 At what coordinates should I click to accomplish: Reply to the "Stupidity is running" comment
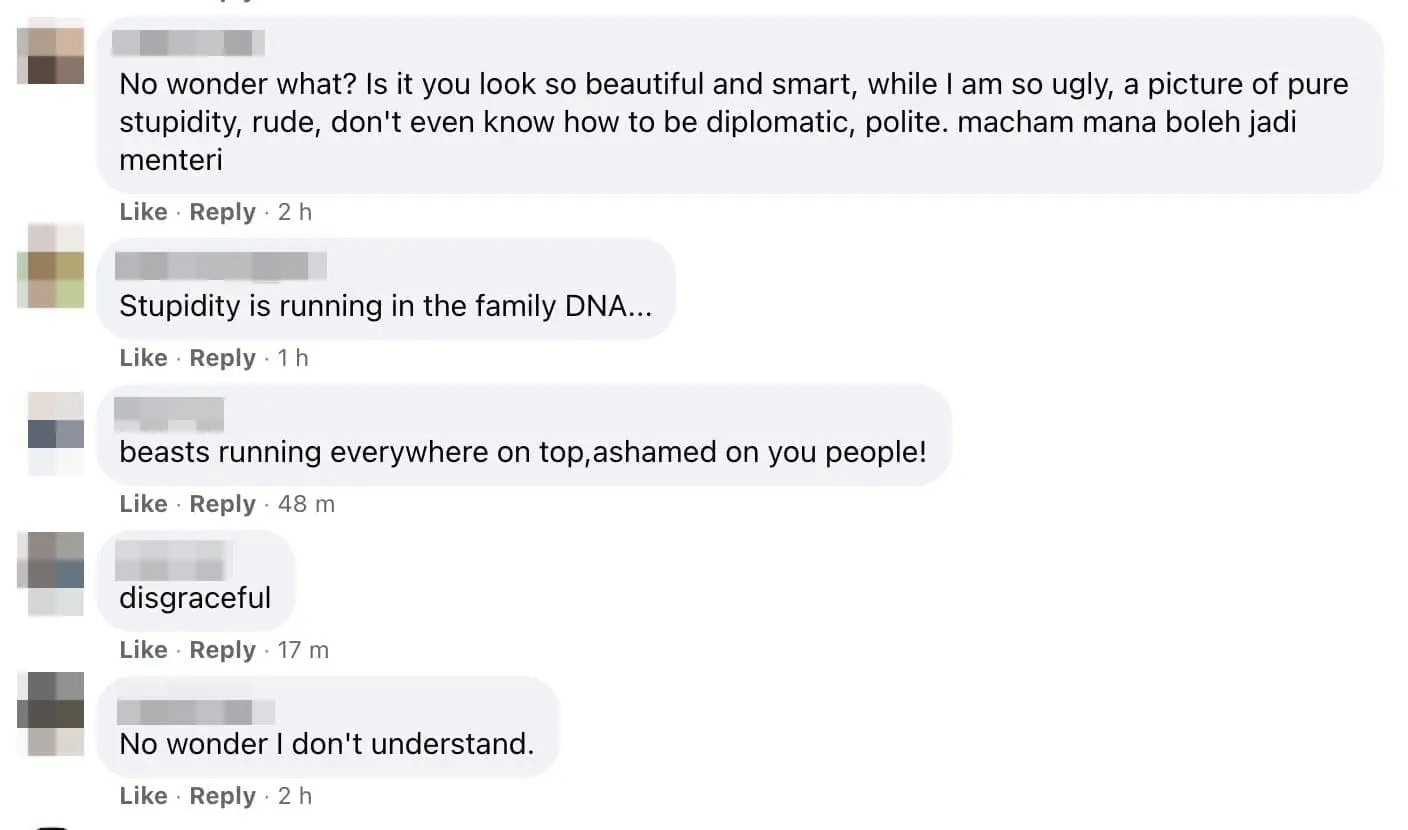pos(222,358)
